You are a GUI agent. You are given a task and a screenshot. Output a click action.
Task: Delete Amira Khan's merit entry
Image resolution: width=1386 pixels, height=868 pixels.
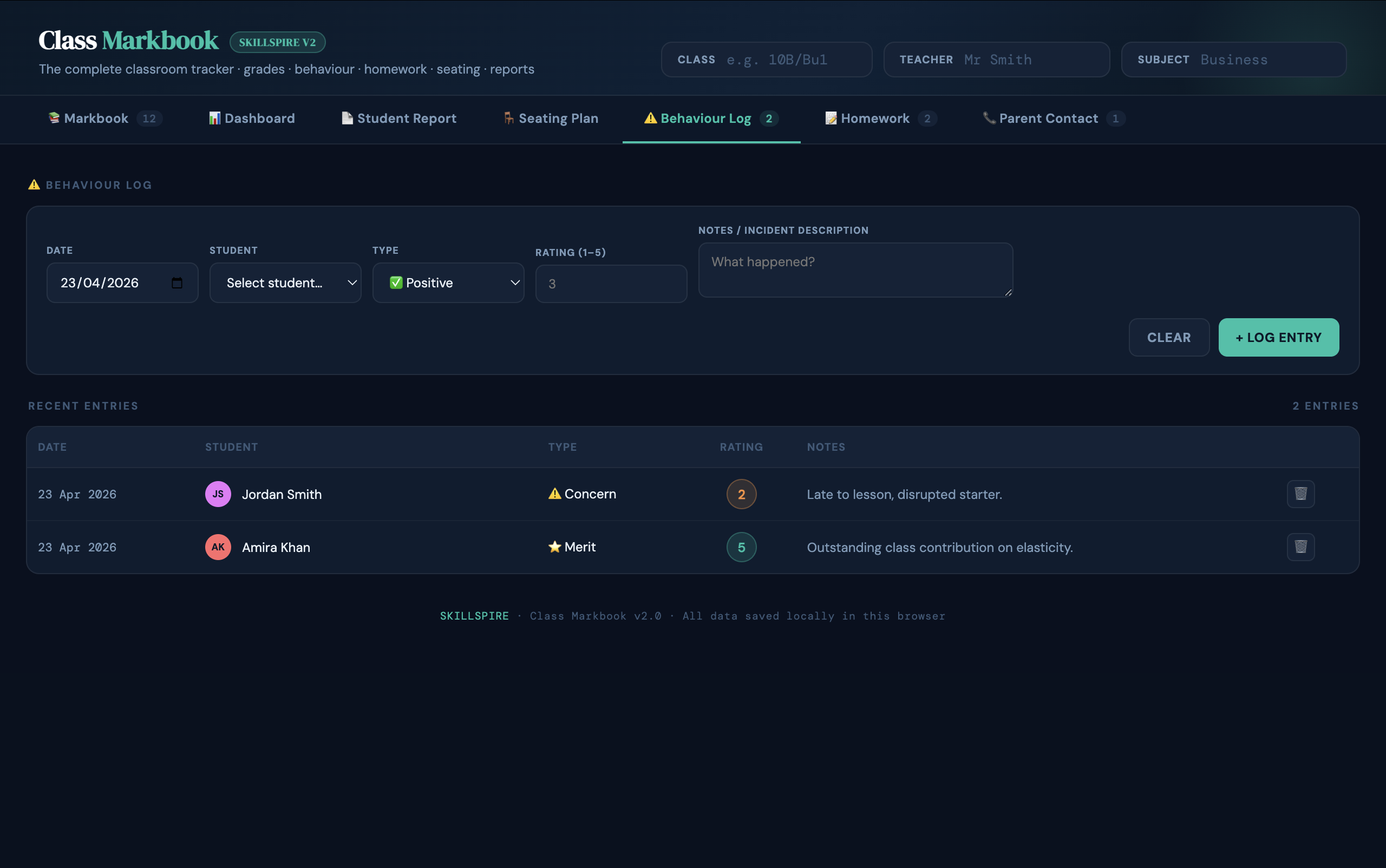[x=1300, y=547]
